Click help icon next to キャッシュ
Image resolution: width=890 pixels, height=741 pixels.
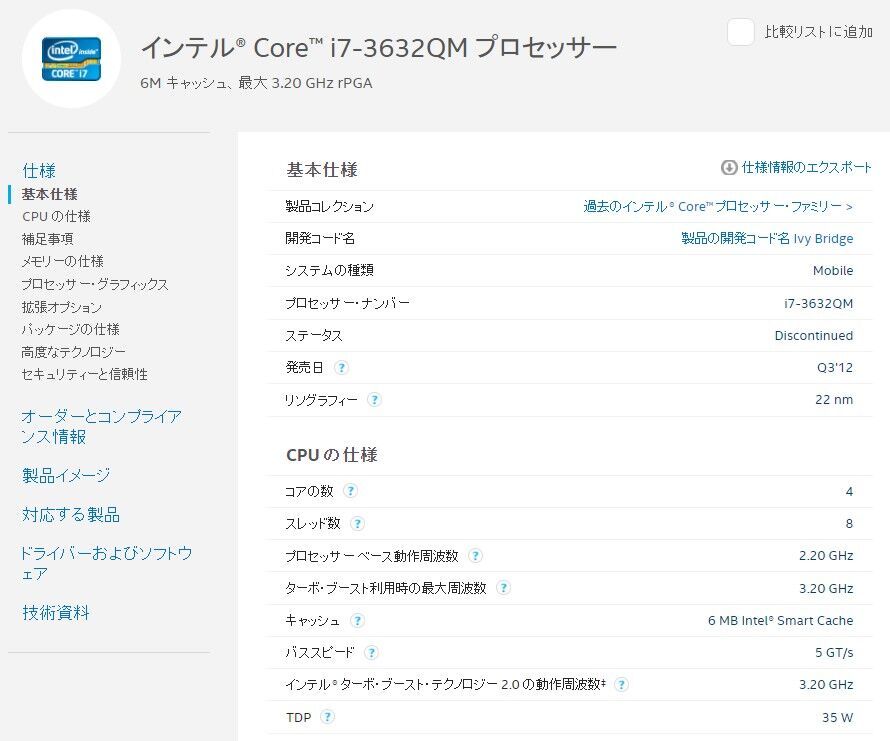357,621
